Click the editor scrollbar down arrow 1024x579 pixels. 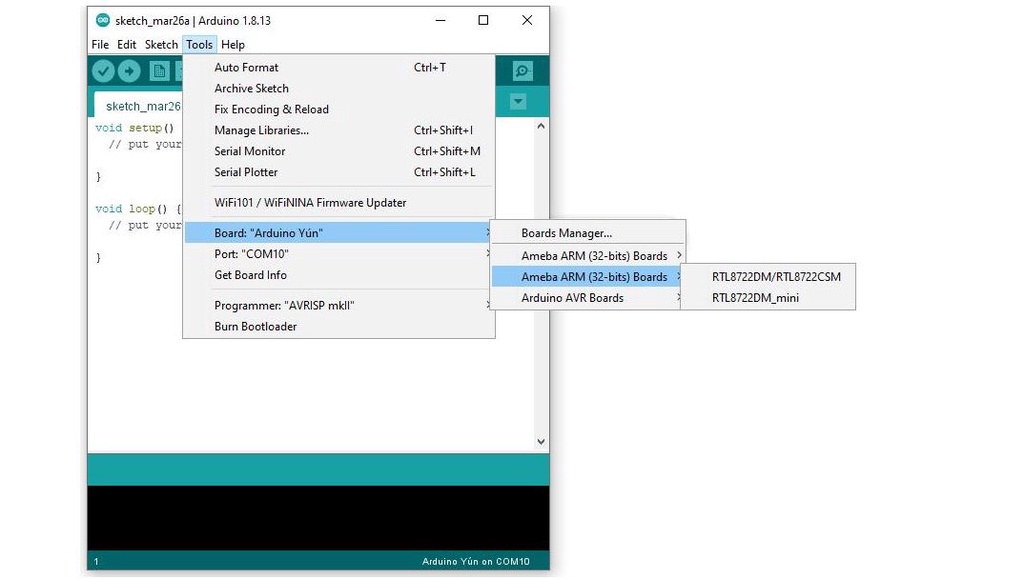click(x=541, y=441)
